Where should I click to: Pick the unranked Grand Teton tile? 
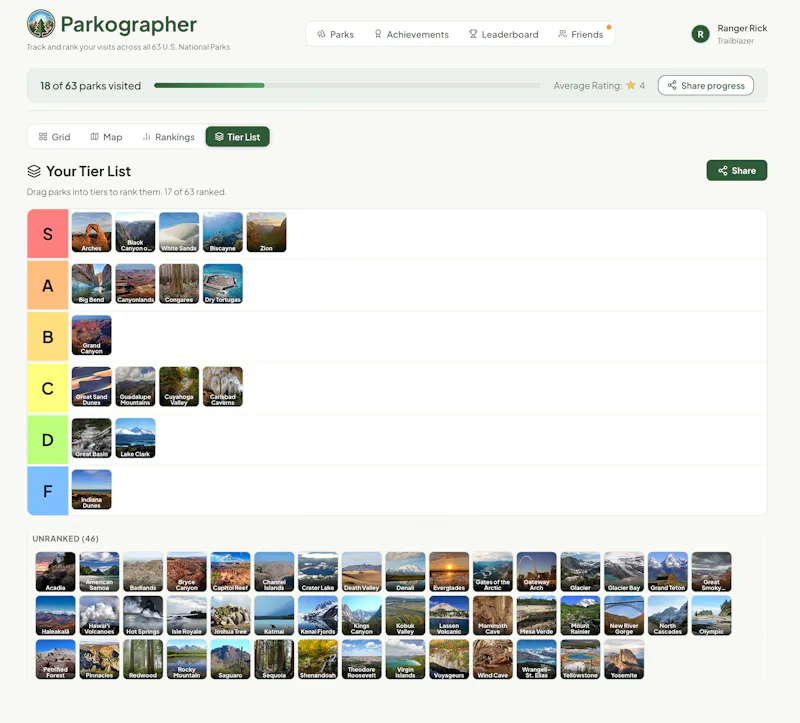click(668, 572)
